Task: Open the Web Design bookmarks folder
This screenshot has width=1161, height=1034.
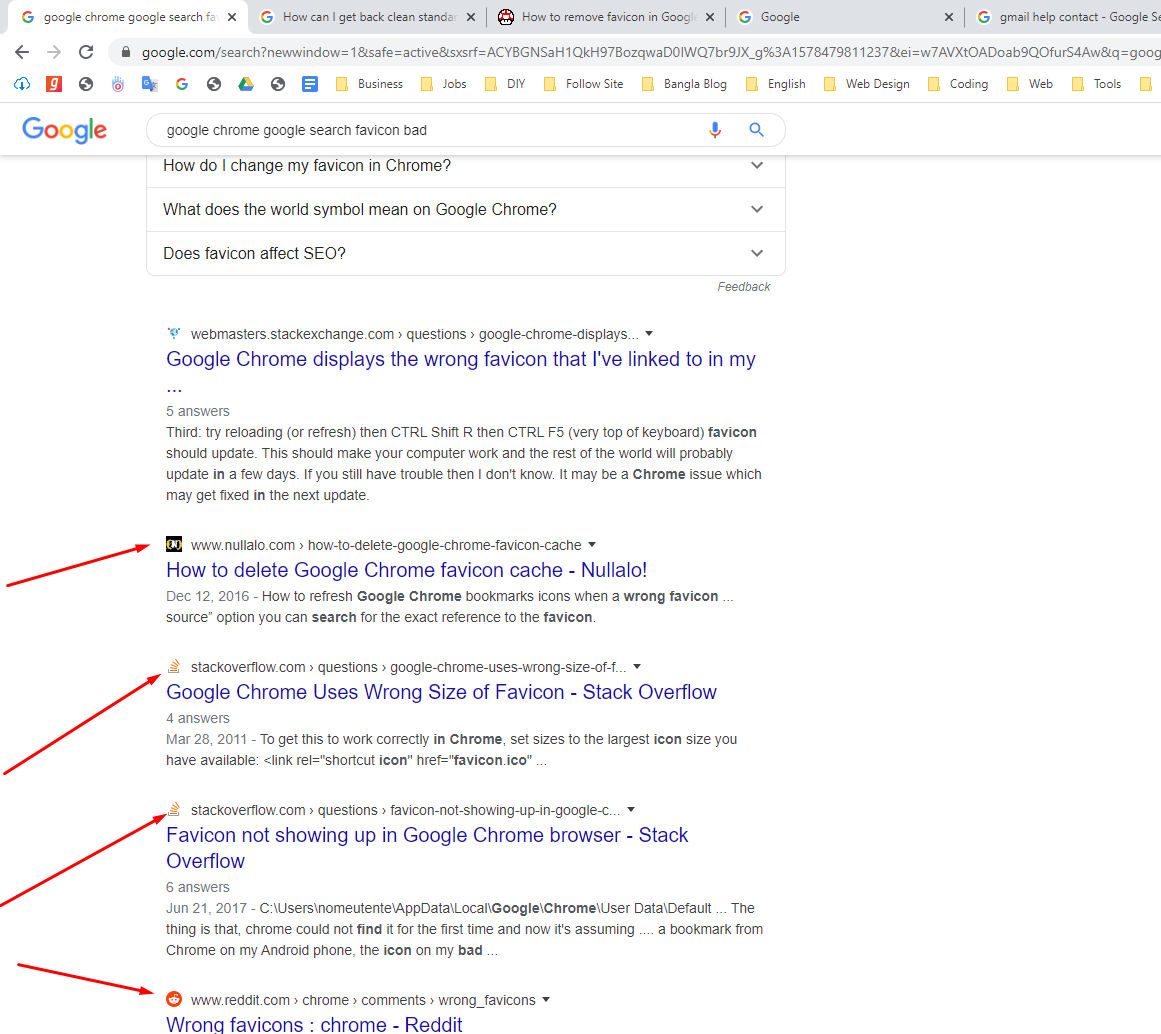Action: pos(866,84)
